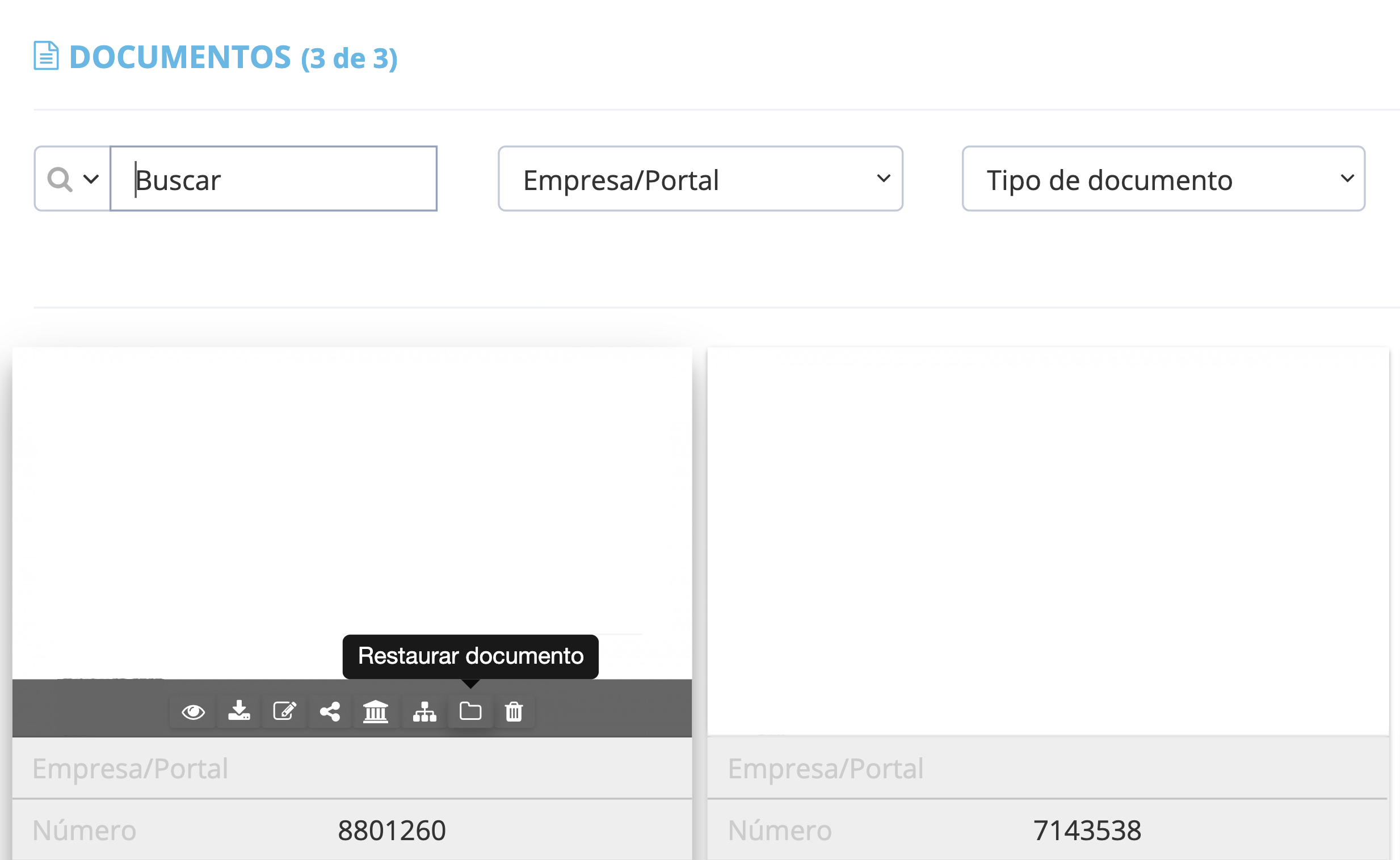Focus the Buscar search input field
Screen dimensions: 1400x860
point(274,179)
